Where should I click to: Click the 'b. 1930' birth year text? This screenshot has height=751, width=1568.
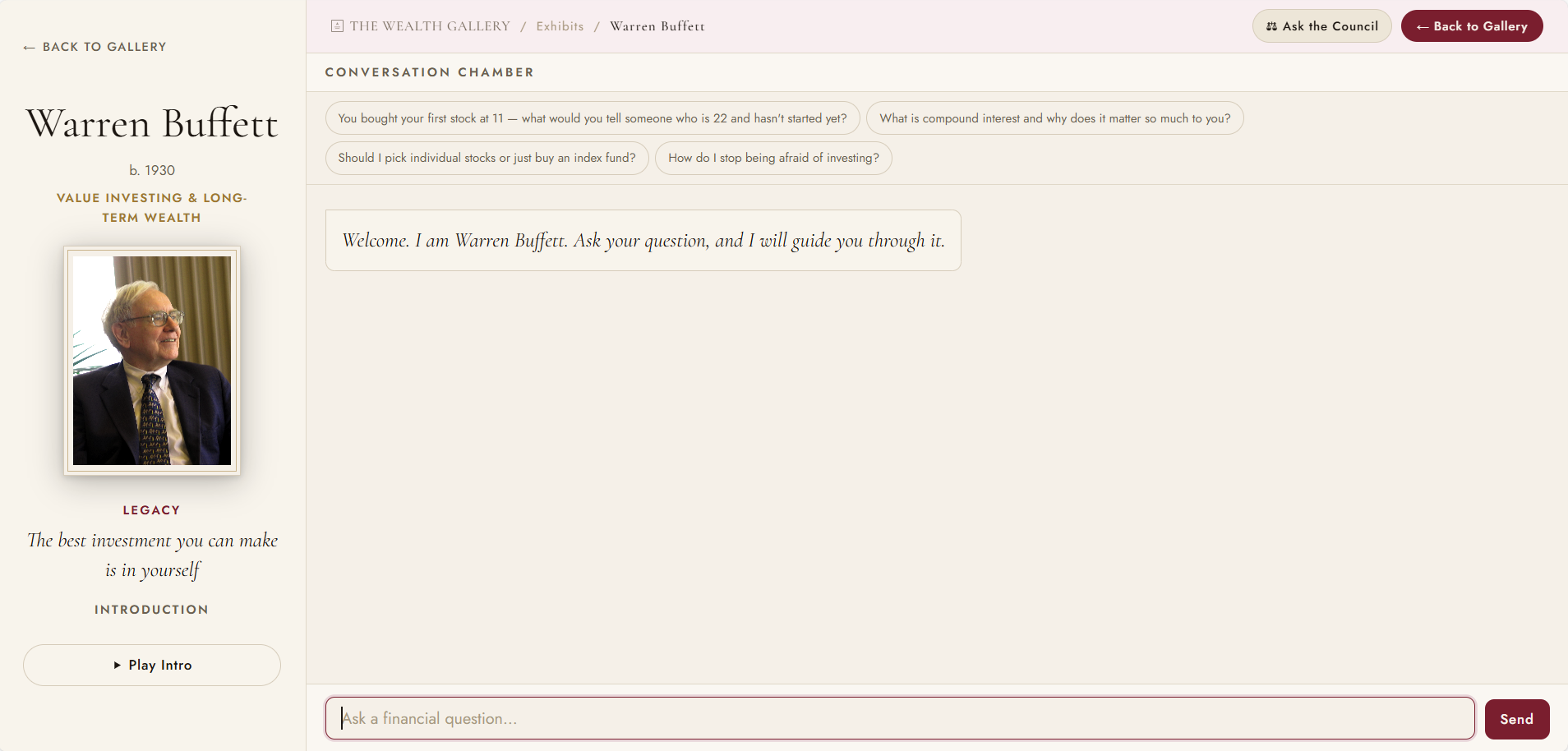(x=152, y=170)
